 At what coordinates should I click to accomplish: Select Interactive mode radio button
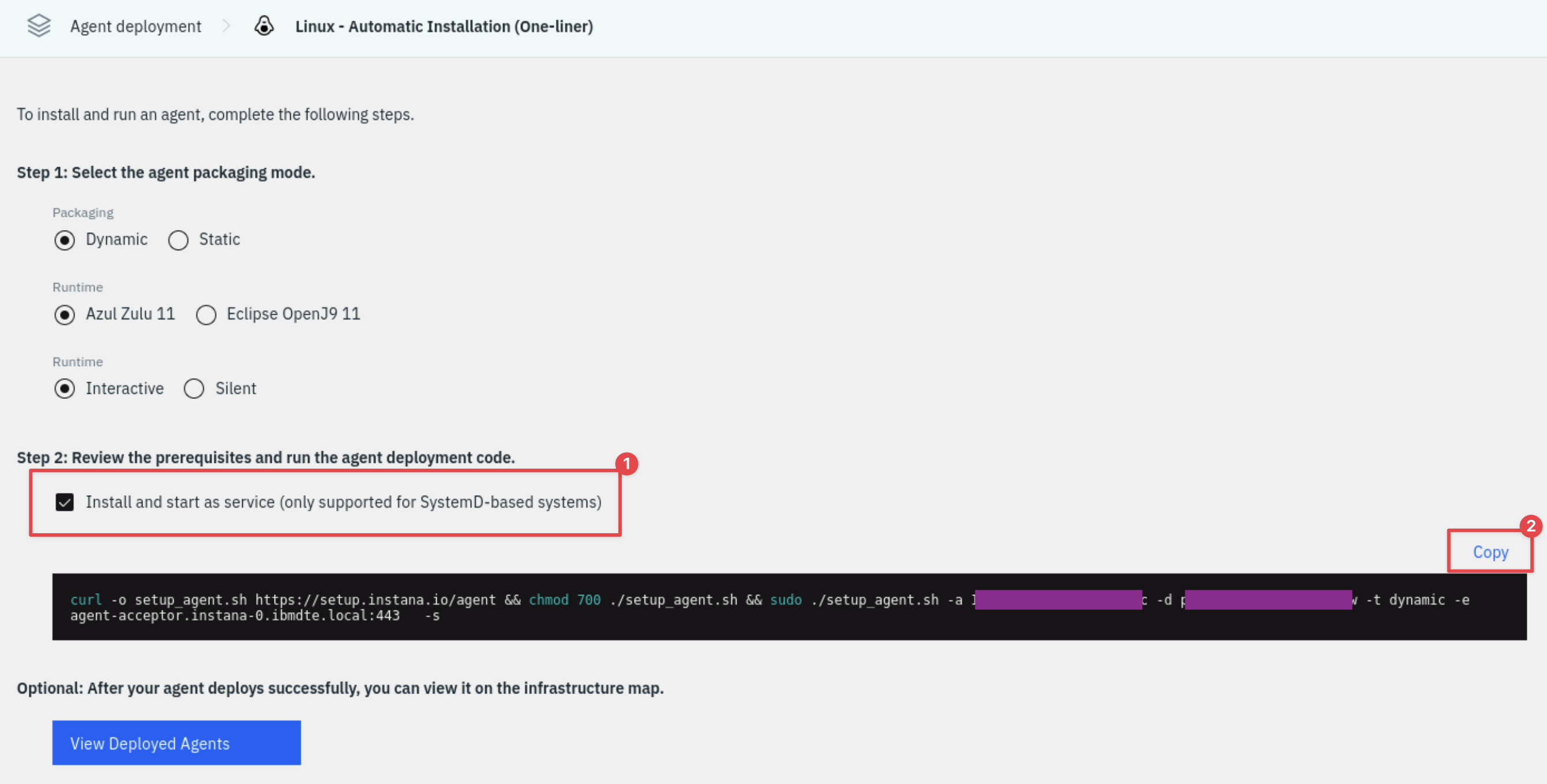(x=64, y=389)
